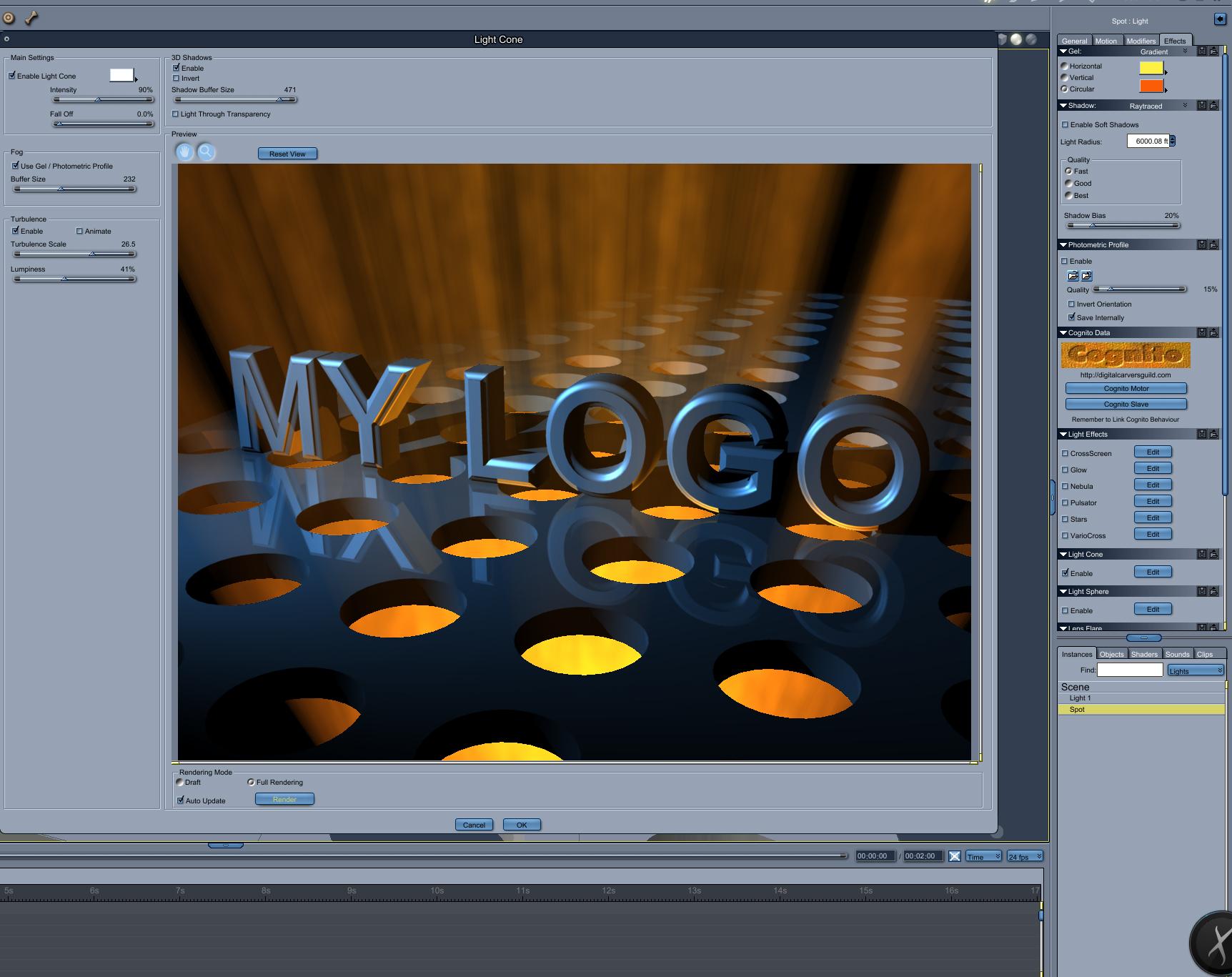Image resolution: width=1232 pixels, height=977 pixels.
Task: Open the Lights filter dropdown
Action: 1196,670
